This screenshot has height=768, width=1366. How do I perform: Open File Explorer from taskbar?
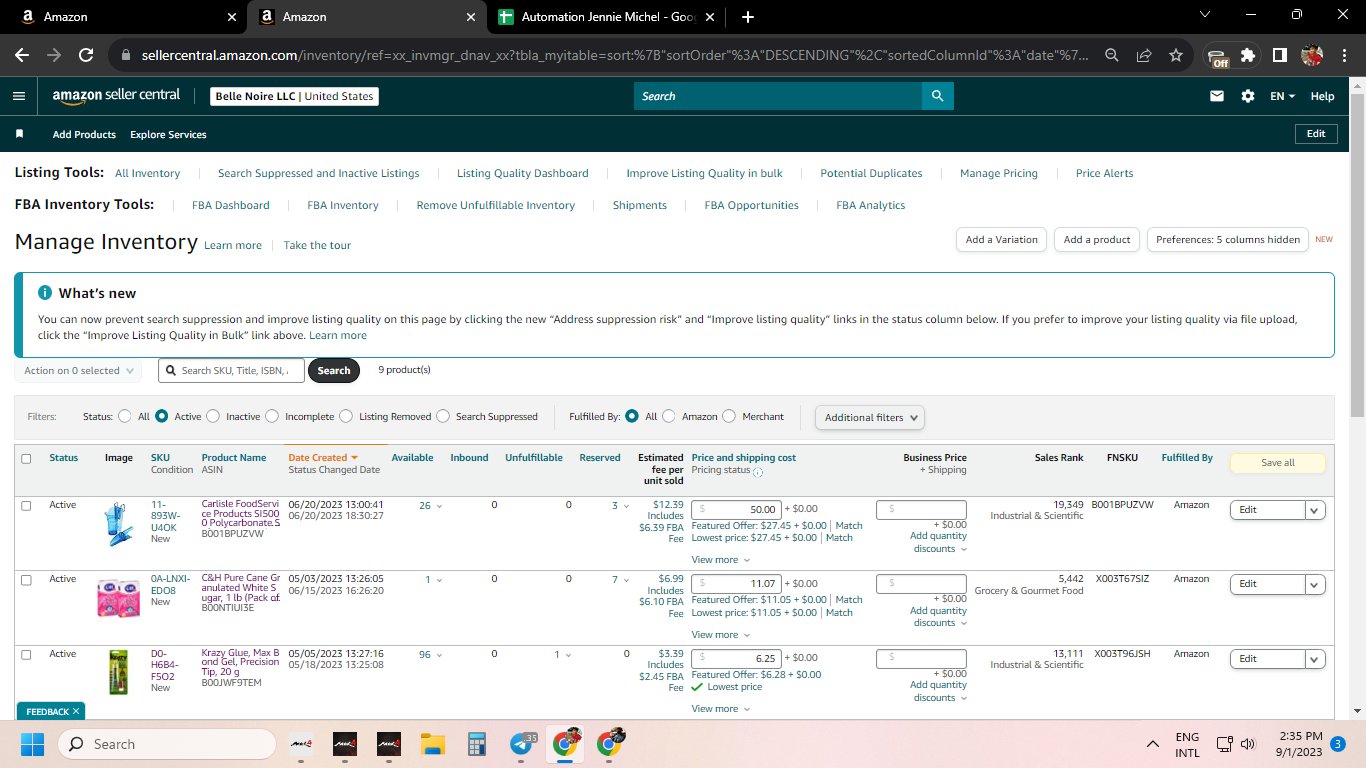tap(432, 744)
